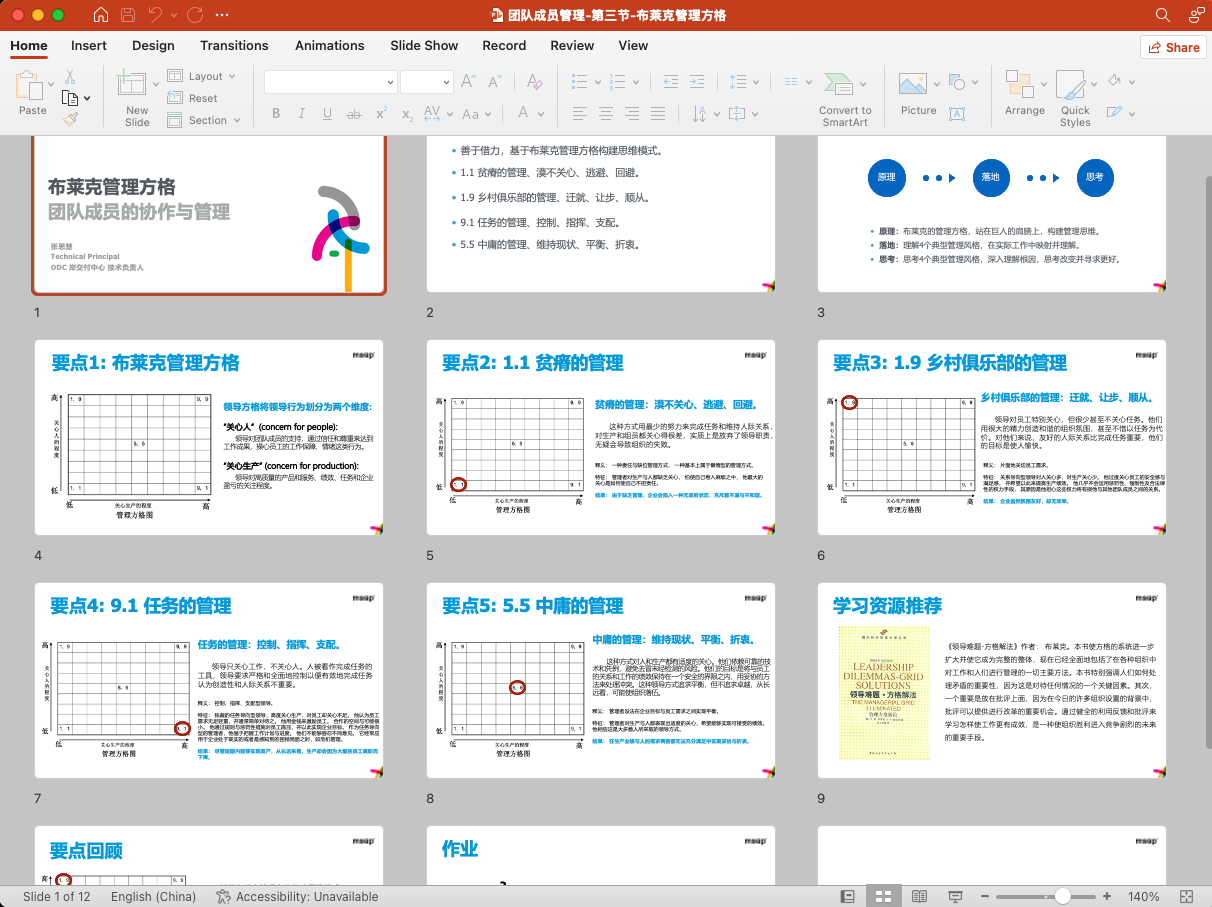The height and width of the screenshot is (907, 1212).
Task: Click the New Slide icon
Action: point(131,84)
